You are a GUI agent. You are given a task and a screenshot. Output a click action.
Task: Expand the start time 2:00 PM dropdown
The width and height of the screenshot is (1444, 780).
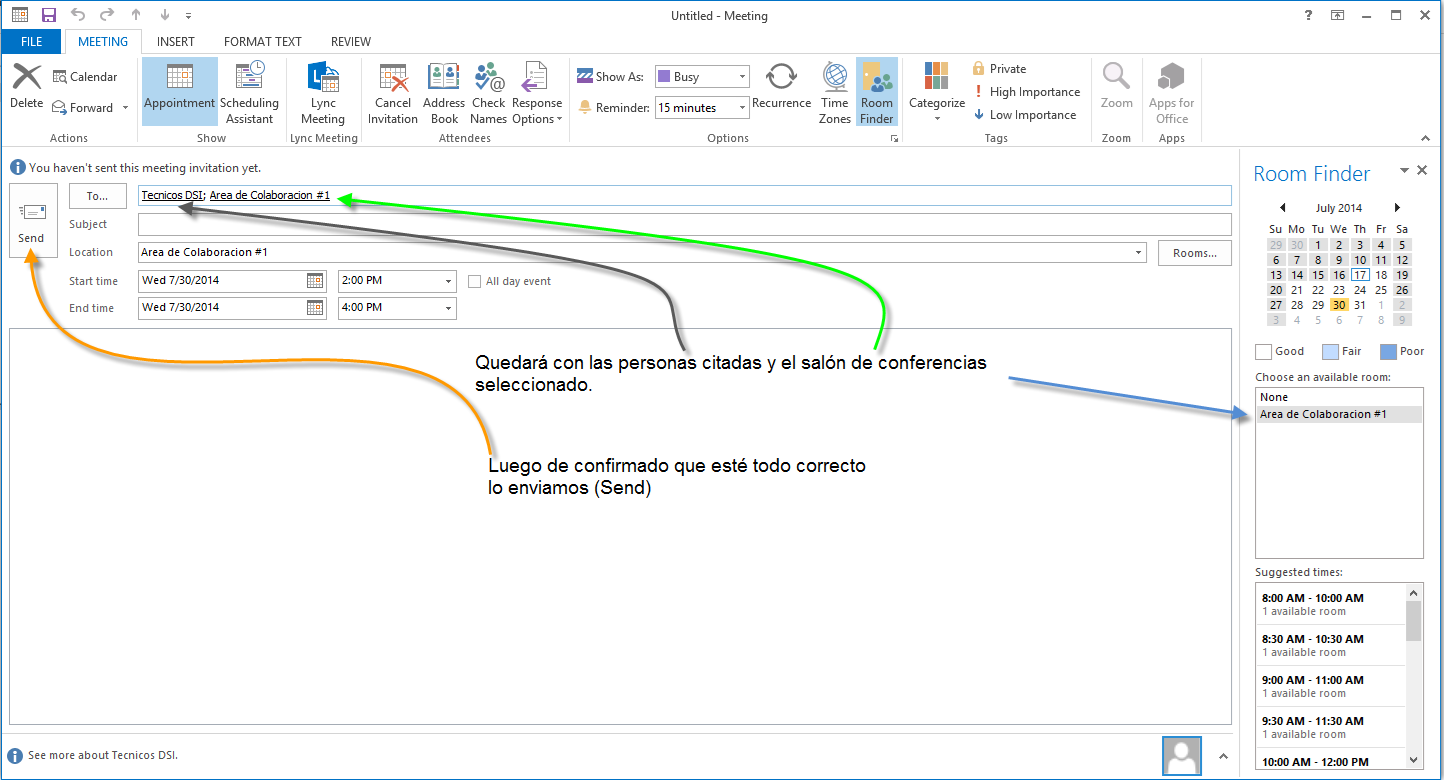(447, 282)
